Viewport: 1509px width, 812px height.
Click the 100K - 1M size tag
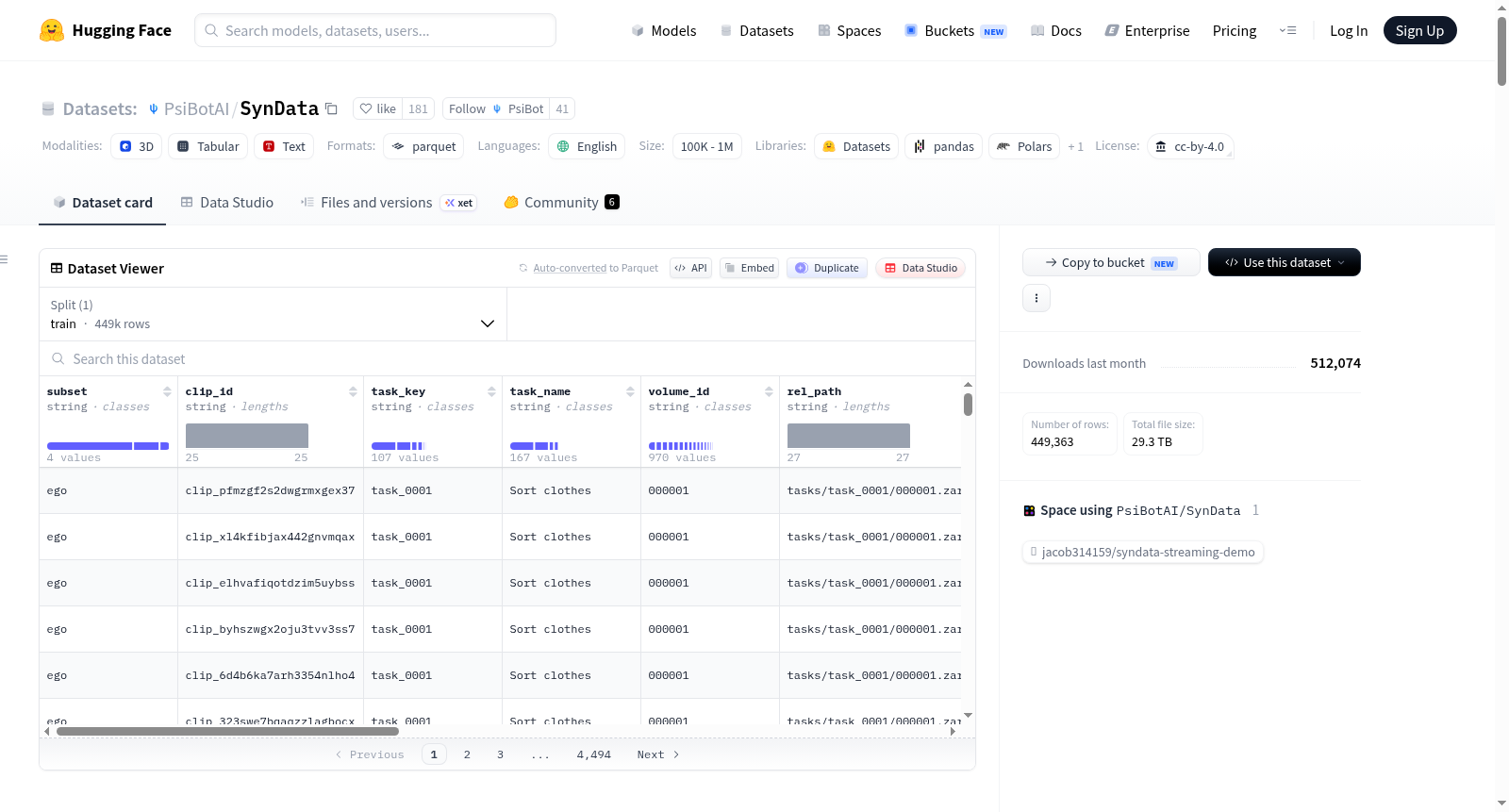(x=707, y=146)
